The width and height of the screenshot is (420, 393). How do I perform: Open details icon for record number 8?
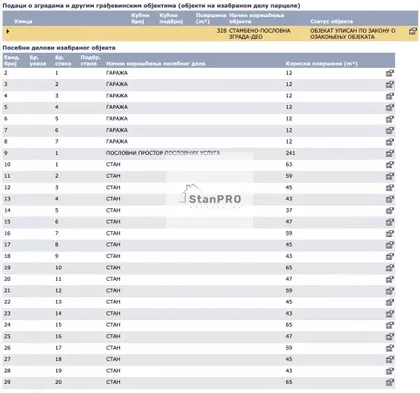tap(390, 142)
